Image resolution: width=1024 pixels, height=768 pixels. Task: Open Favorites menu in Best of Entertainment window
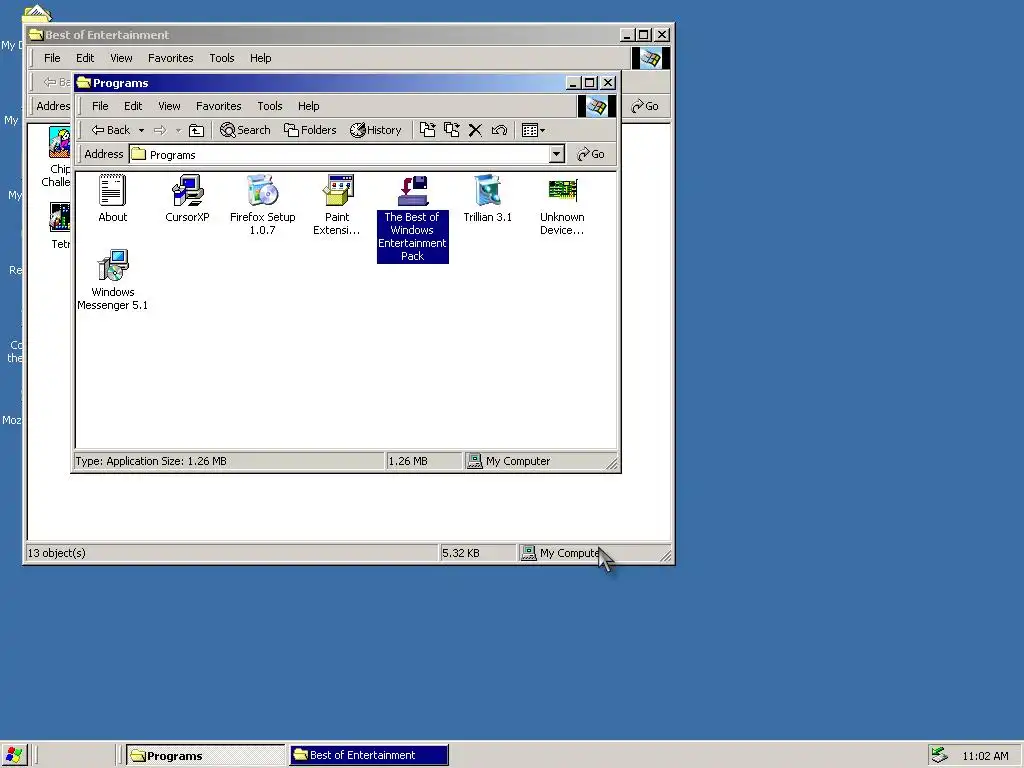pyautogui.click(x=170, y=58)
